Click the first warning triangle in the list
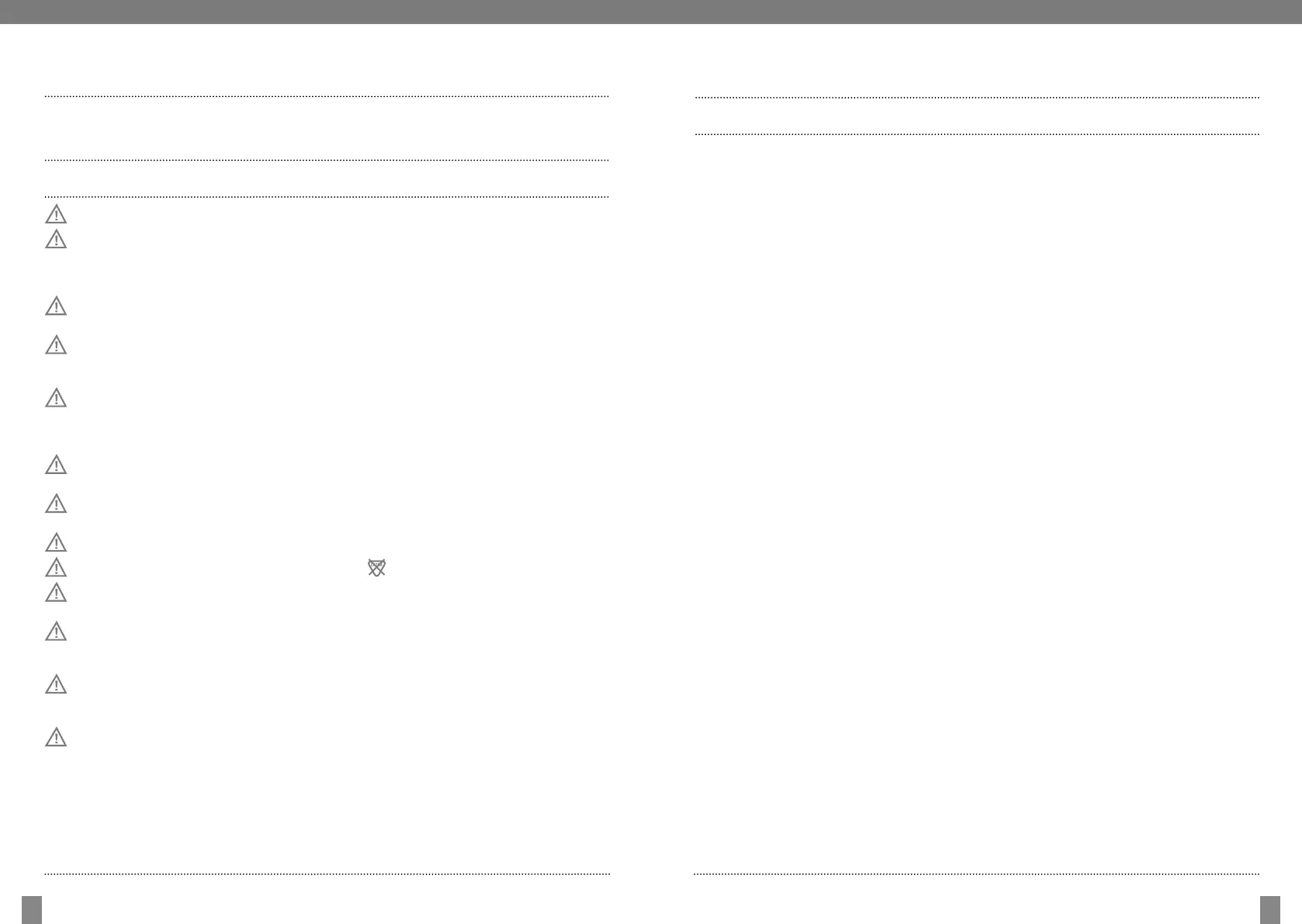 pos(56,214)
